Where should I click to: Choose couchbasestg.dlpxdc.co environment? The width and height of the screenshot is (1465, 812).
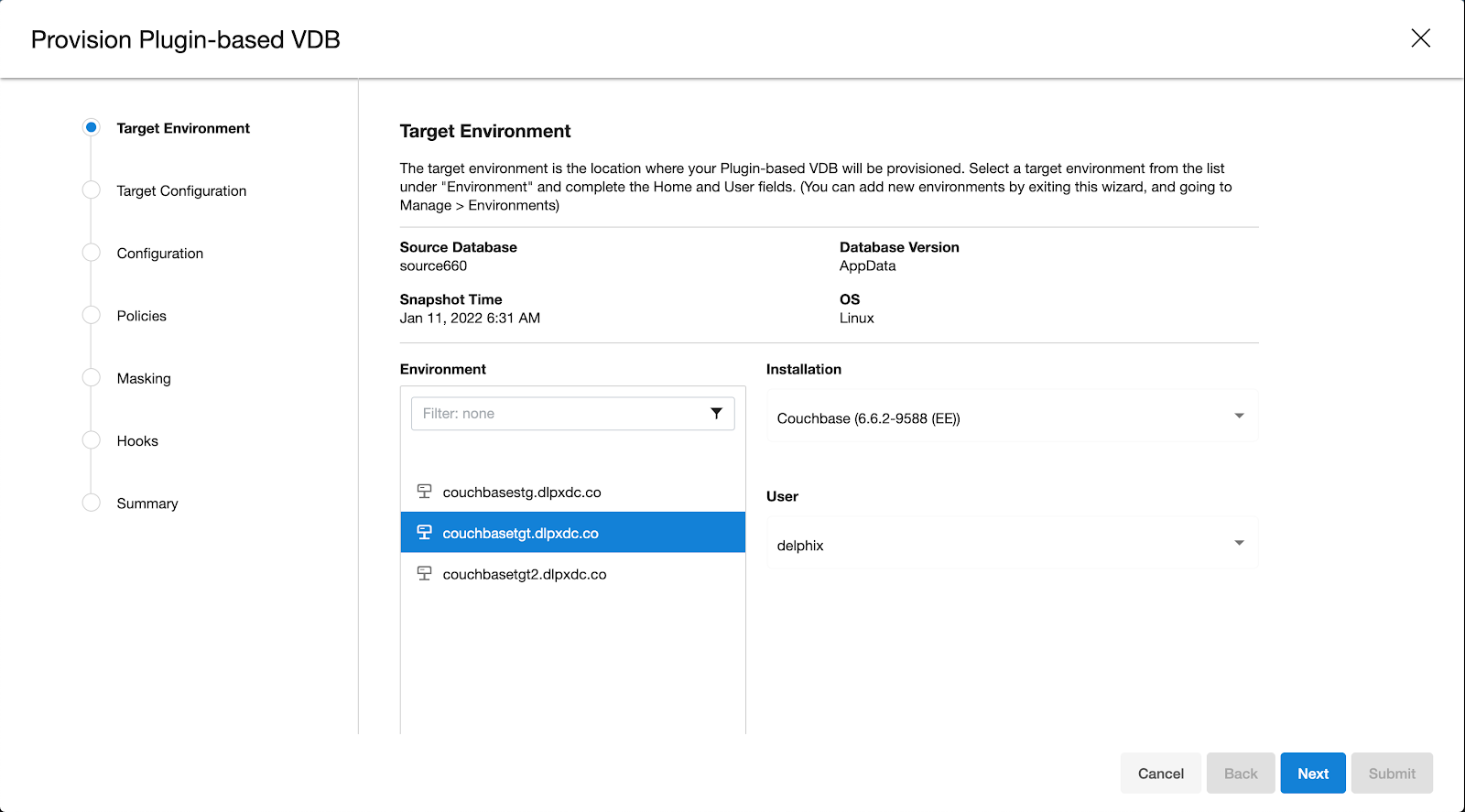pyautogui.click(x=522, y=493)
